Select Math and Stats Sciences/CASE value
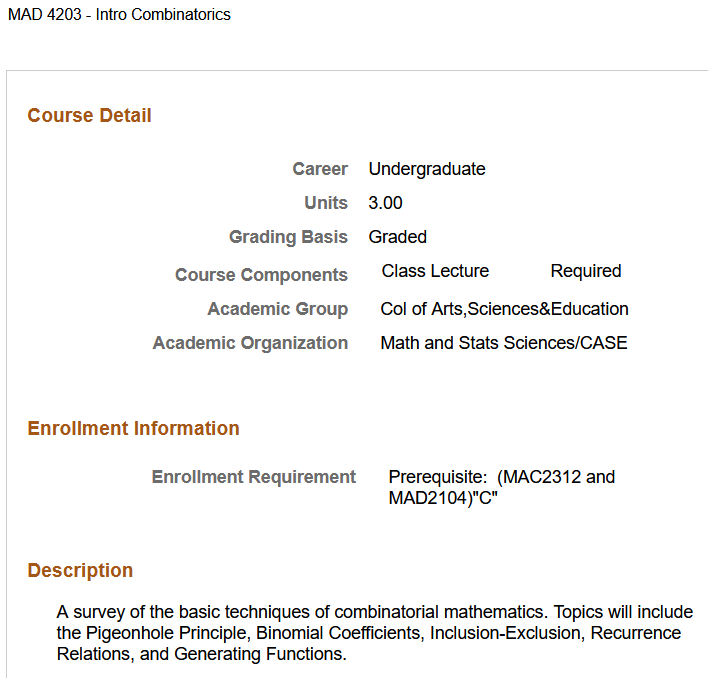 (504, 343)
